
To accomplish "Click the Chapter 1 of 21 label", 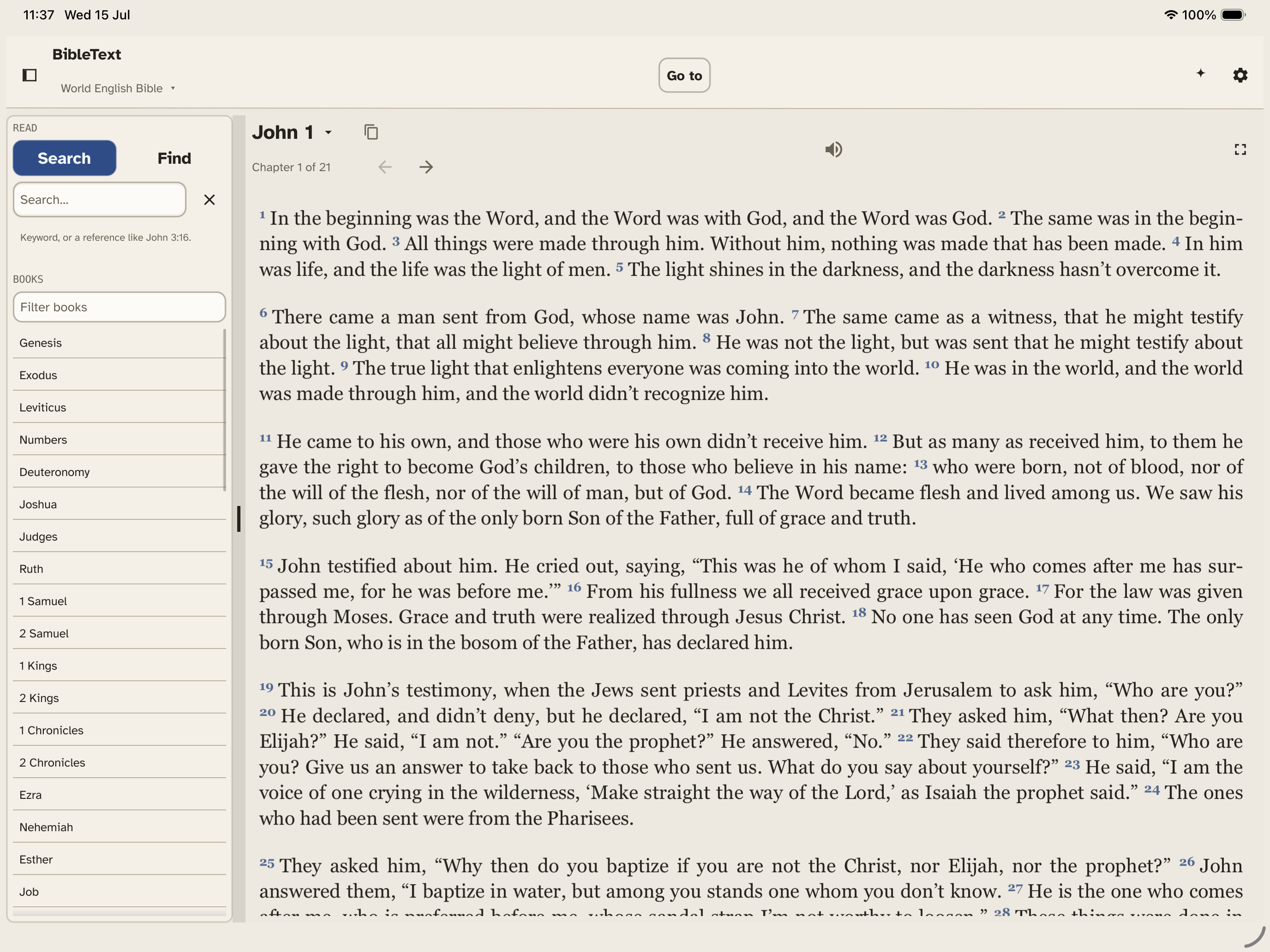I will coord(291,167).
